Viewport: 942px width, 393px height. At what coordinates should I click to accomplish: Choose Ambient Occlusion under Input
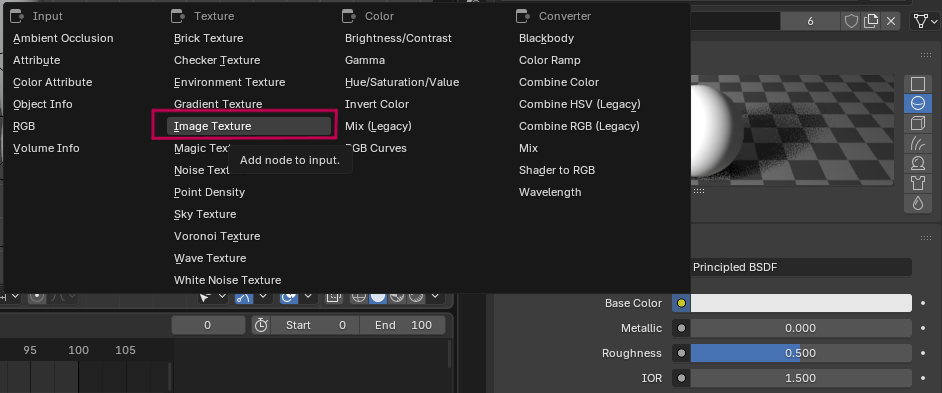[x=63, y=38]
